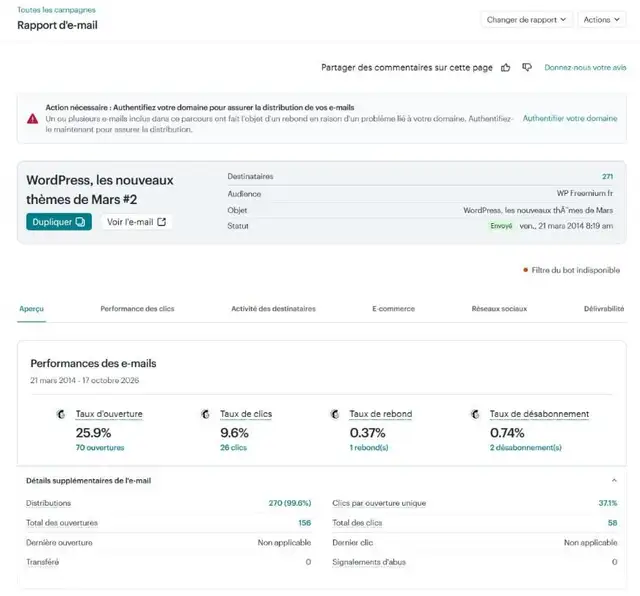
Task: Click the 156 total ouvertures value
Action: [304, 523]
